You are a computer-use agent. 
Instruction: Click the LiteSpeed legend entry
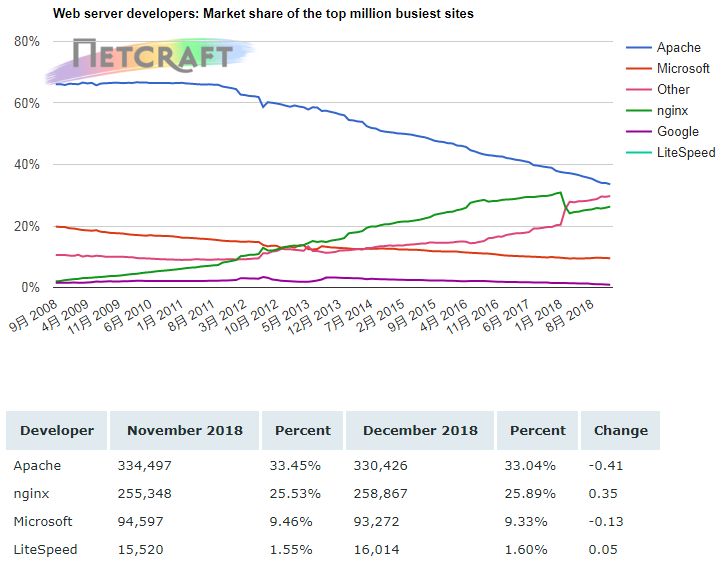[x=671, y=153]
